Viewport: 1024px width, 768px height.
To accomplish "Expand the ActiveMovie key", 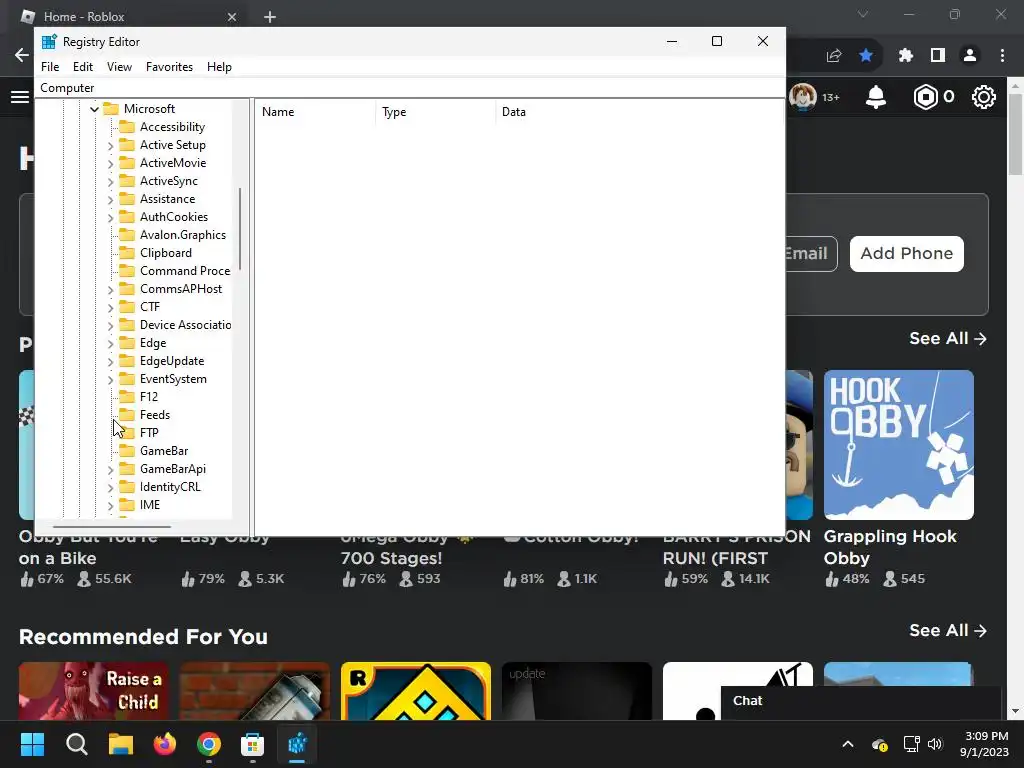I will tap(110, 163).
